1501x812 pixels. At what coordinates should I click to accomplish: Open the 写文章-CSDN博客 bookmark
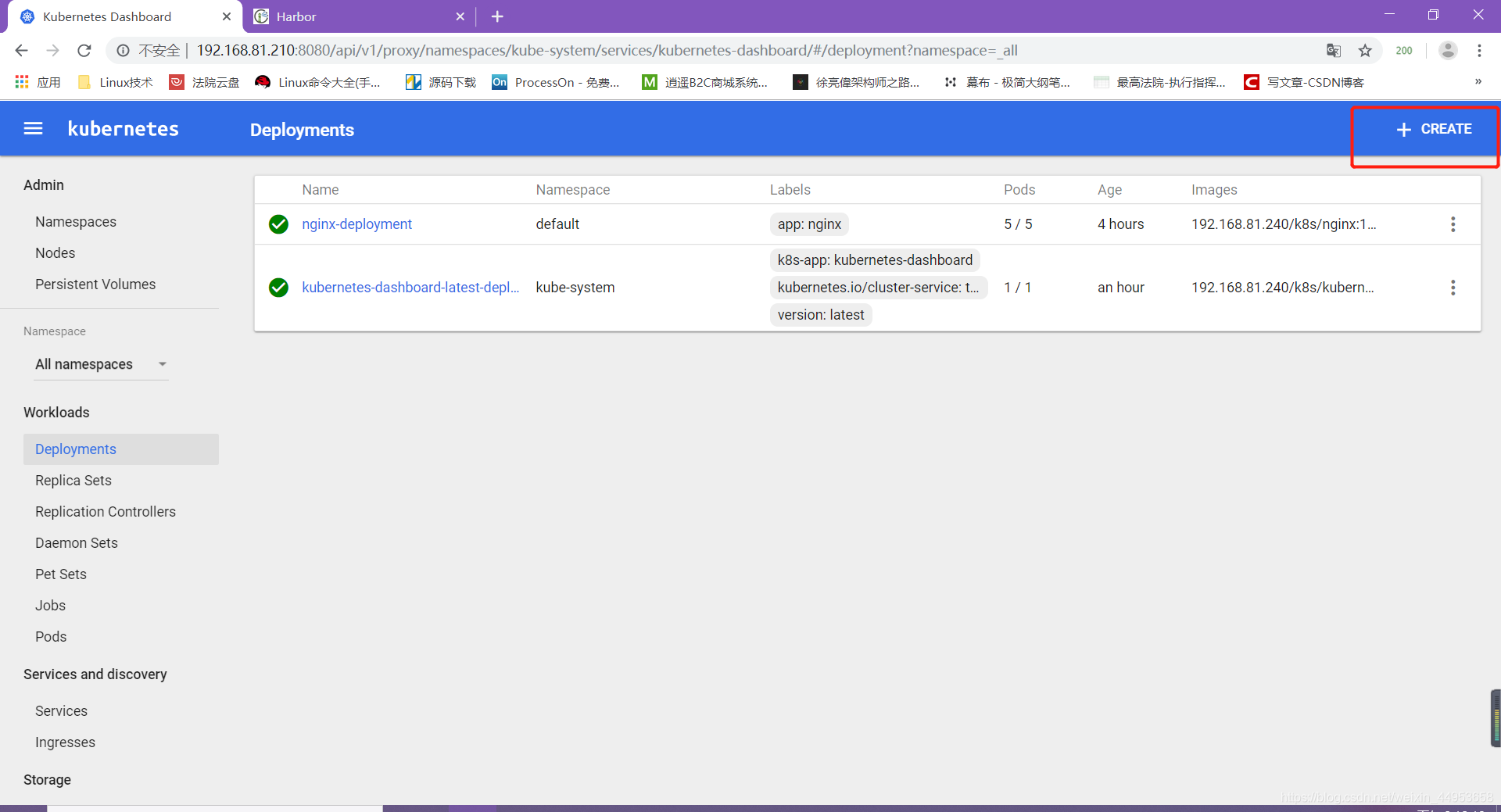[1304, 82]
